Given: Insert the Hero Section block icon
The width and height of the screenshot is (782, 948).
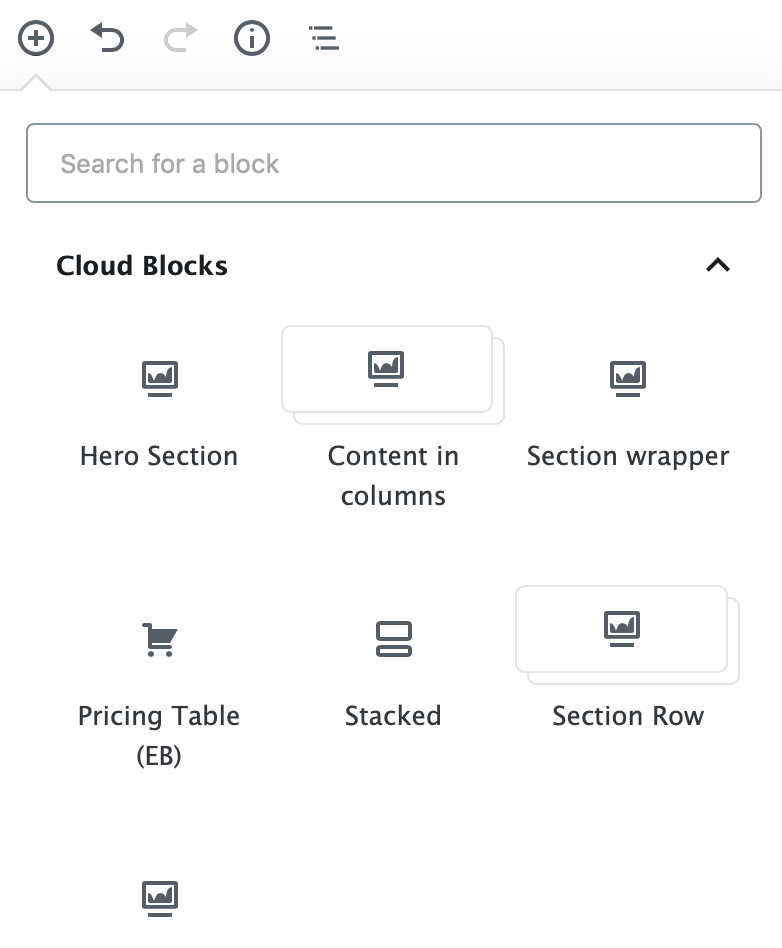Looking at the screenshot, I should coord(160,378).
